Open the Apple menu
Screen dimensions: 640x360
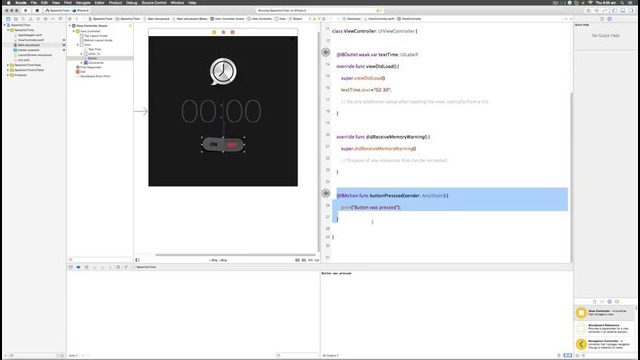8,2
